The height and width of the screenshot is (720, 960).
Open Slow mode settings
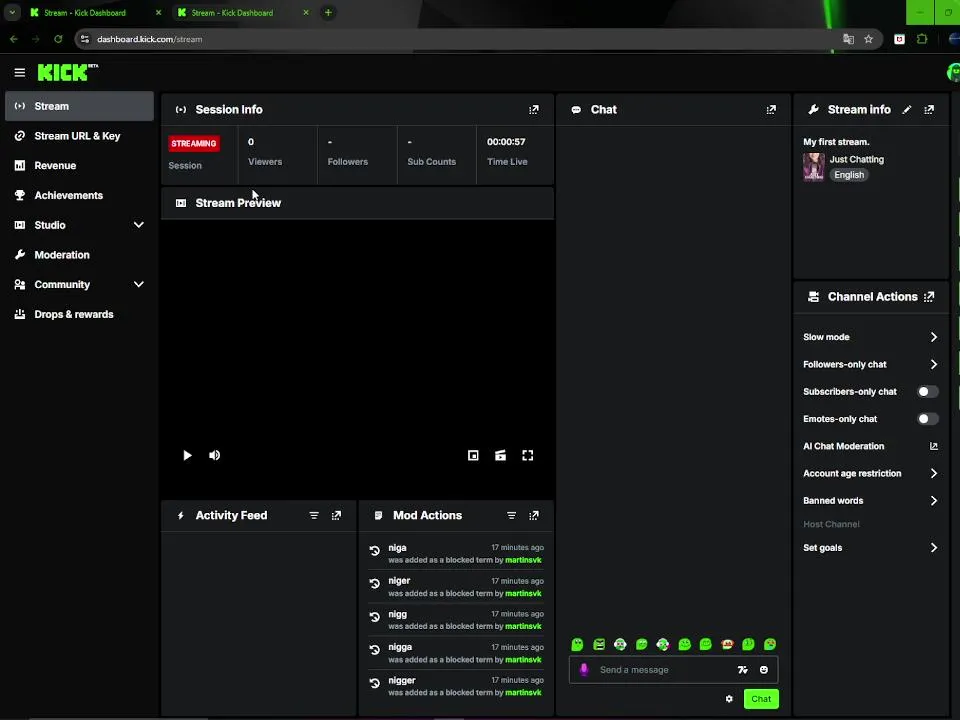(x=870, y=337)
